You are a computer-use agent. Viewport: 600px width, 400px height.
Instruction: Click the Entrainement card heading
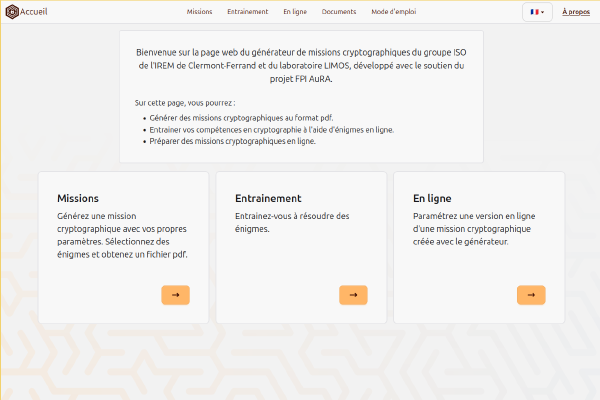(x=268, y=198)
